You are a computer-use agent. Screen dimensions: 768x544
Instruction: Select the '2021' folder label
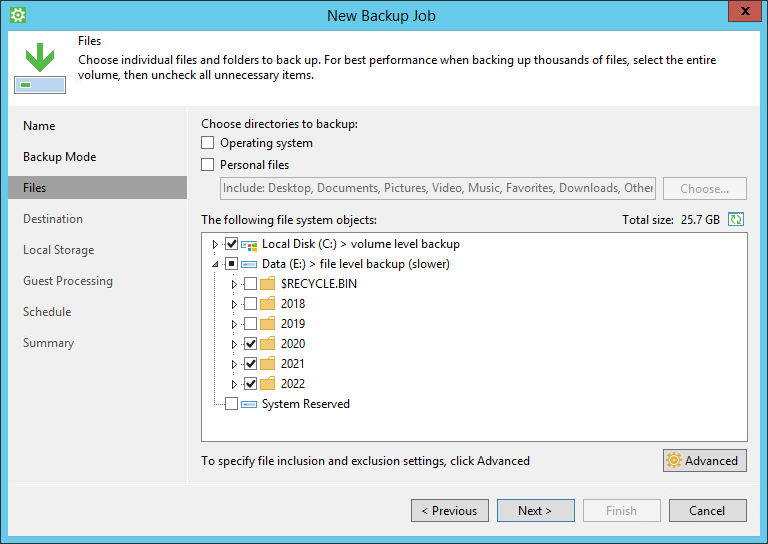click(293, 364)
